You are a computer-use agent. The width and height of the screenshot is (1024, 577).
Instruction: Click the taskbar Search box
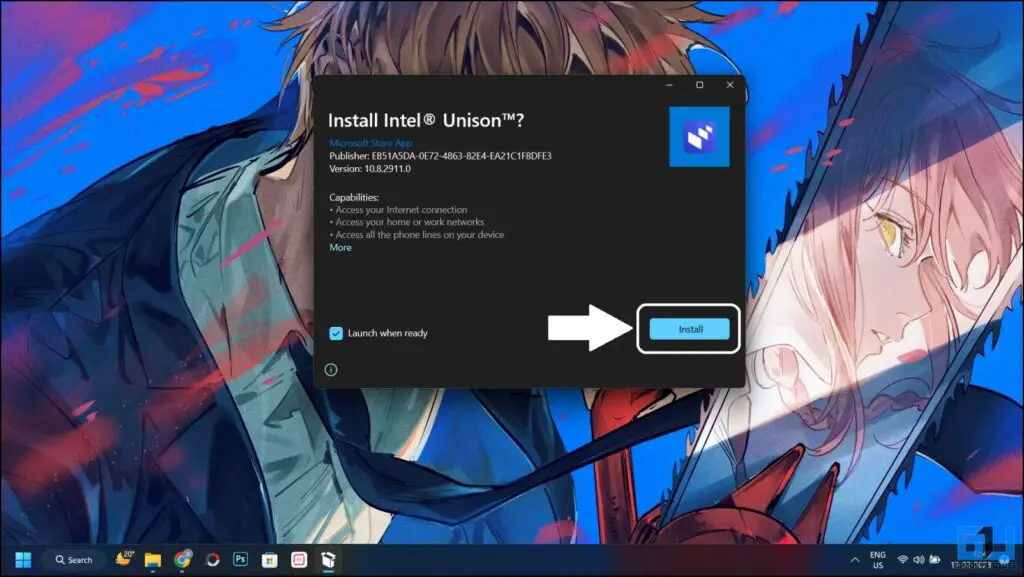pos(73,560)
